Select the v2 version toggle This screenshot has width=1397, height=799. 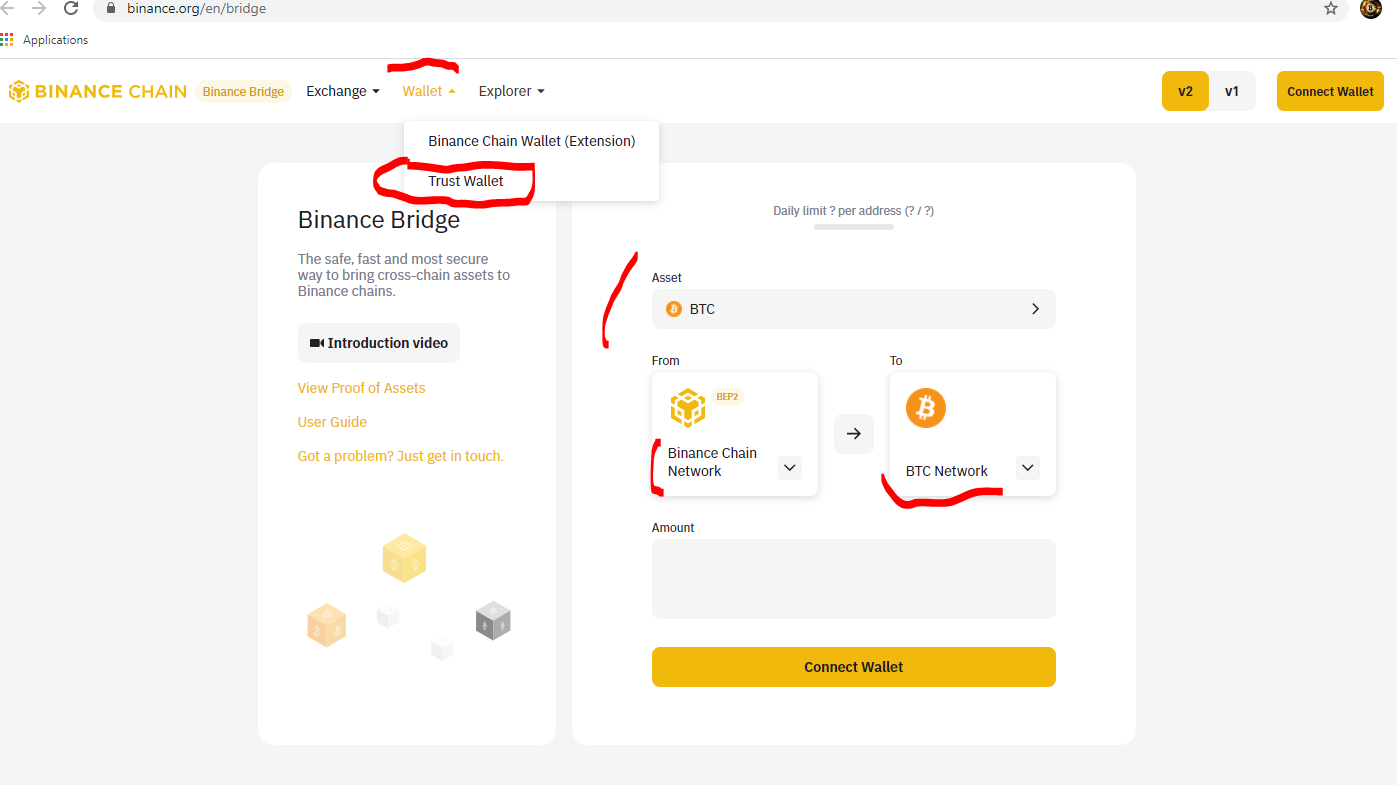click(x=1185, y=90)
